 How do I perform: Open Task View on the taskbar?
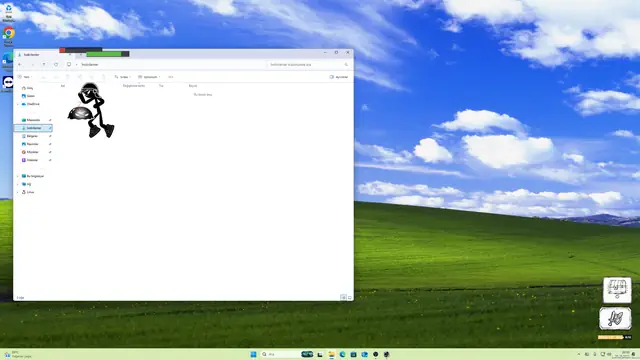click(x=320, y=354)
